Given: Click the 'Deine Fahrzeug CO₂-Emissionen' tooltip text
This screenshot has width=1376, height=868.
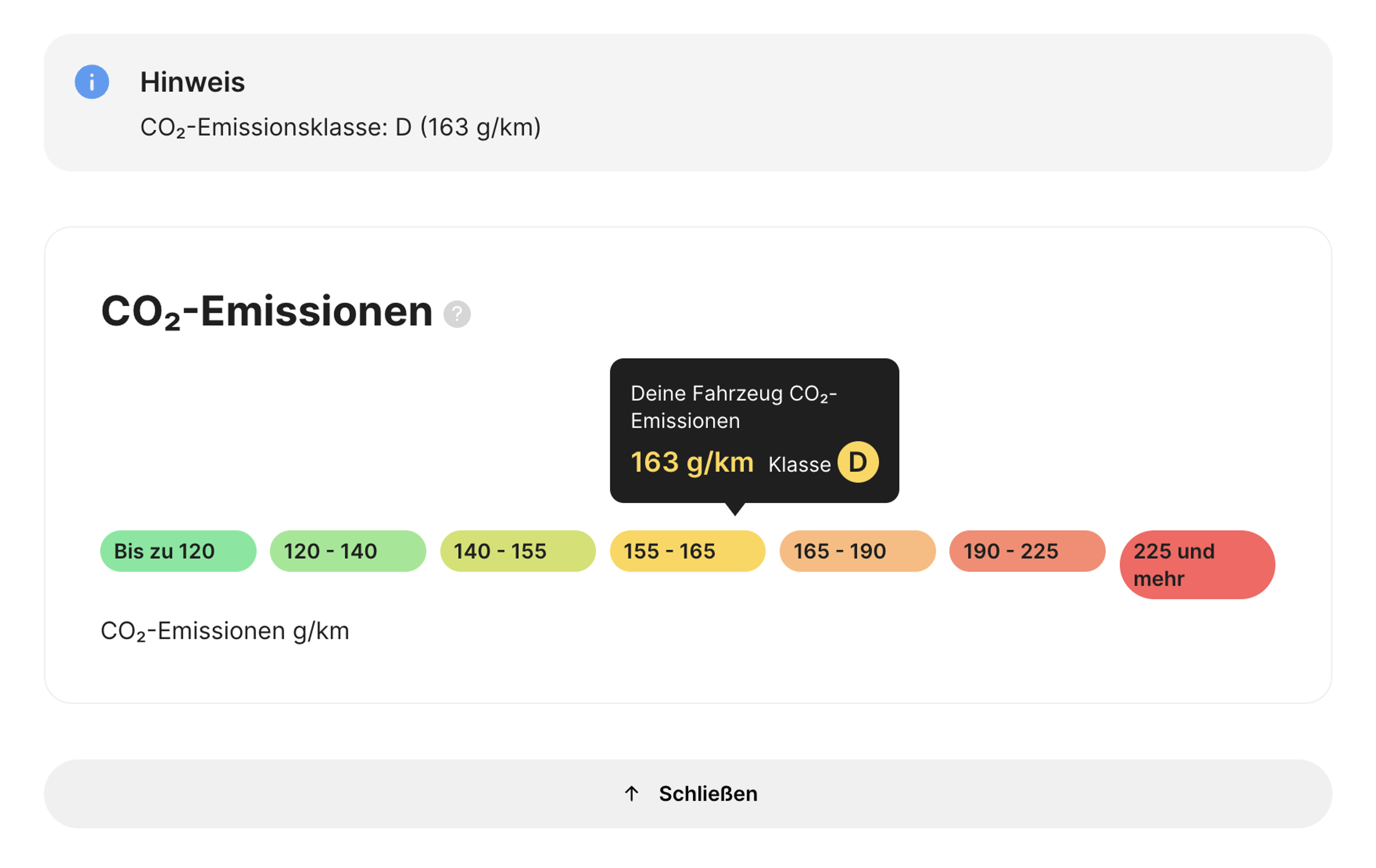Looking at the screenshot, I should click(x=734, y=407).
